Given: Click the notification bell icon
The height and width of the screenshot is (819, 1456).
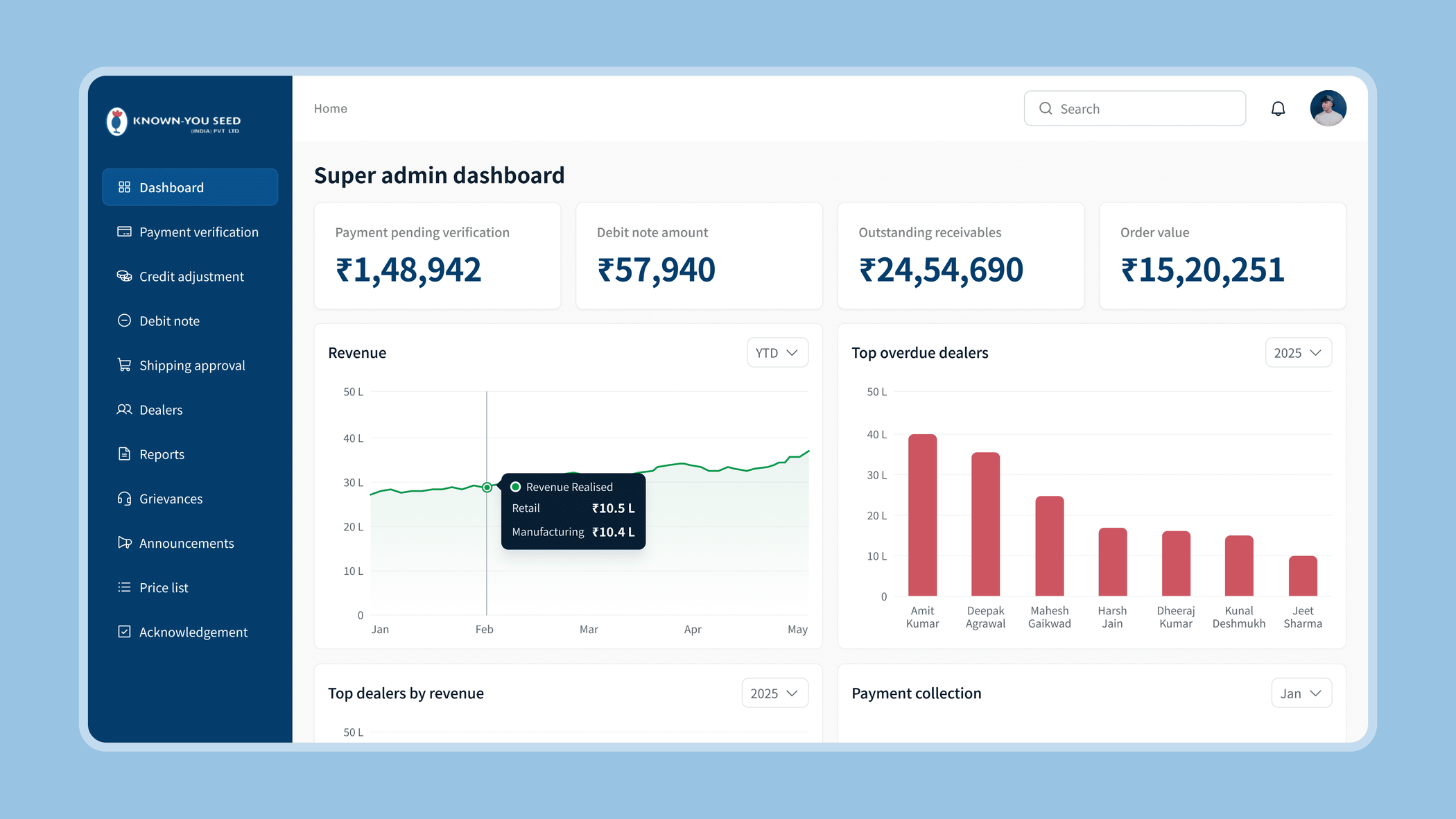Looking at the screenshot, I should pos(1278,109).
